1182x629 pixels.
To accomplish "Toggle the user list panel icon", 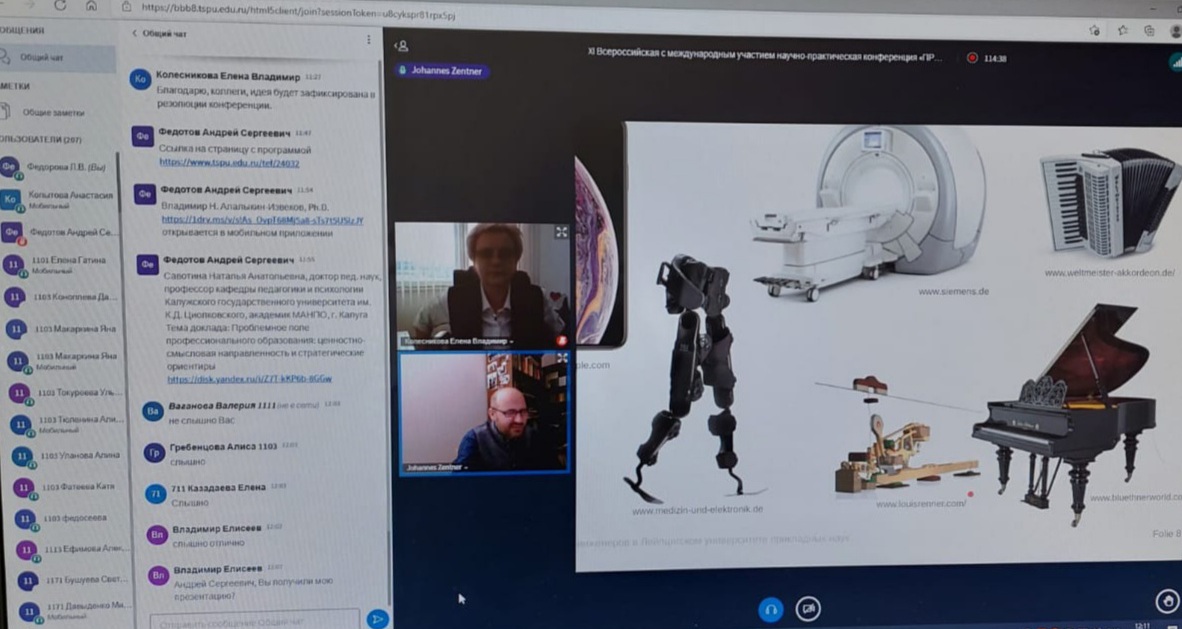I will [x=401, y=45].
